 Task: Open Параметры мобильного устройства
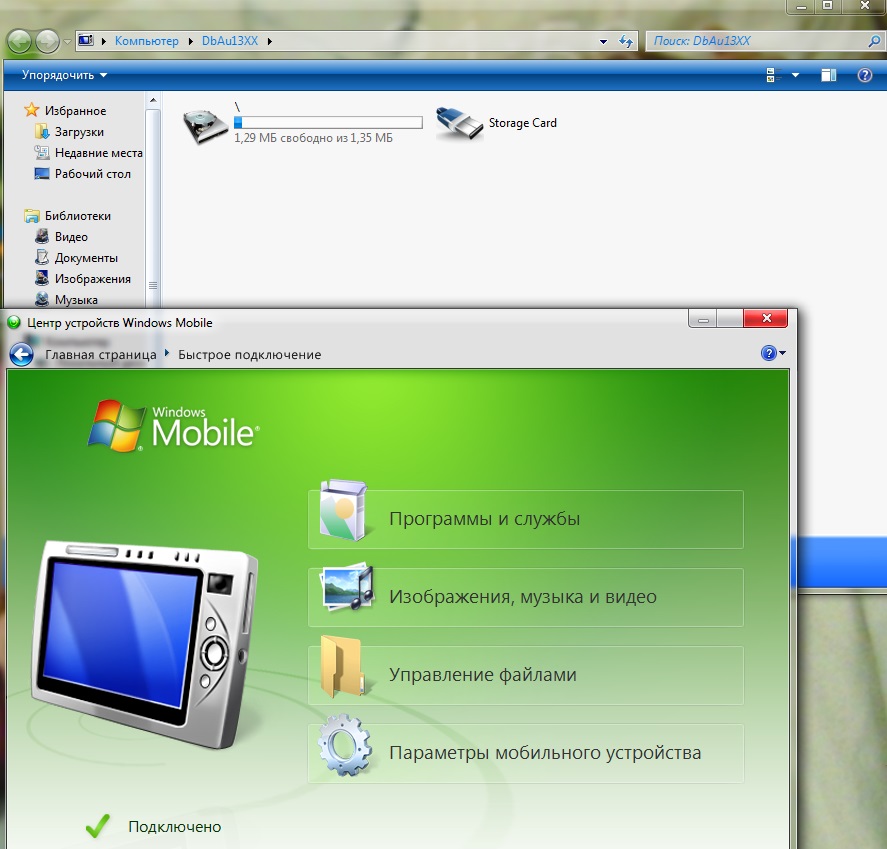point(526,753)
